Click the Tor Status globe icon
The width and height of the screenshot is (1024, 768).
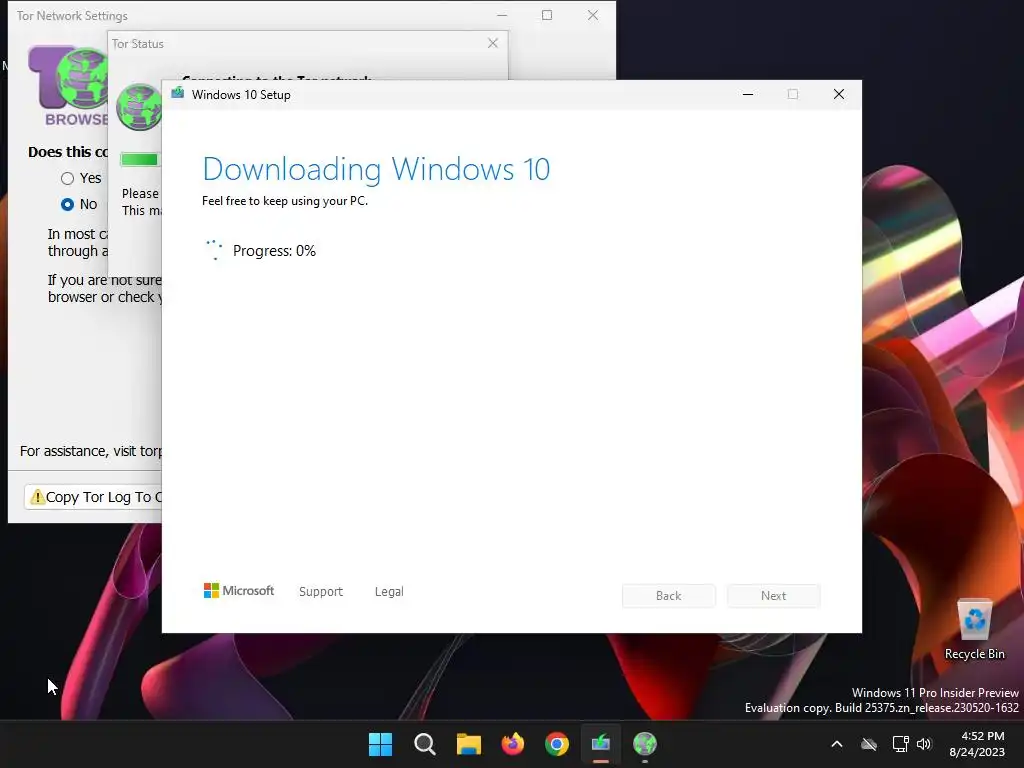[x=138, y=107]
